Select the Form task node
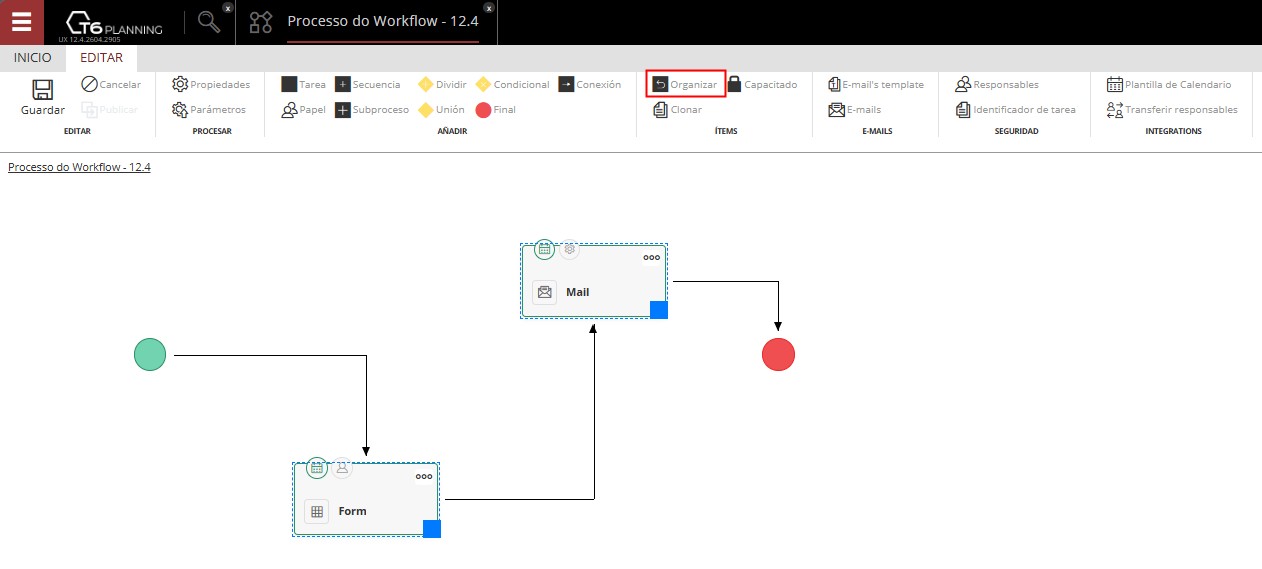The width and height of the screenshot is (1262, 569). (366, 500)
